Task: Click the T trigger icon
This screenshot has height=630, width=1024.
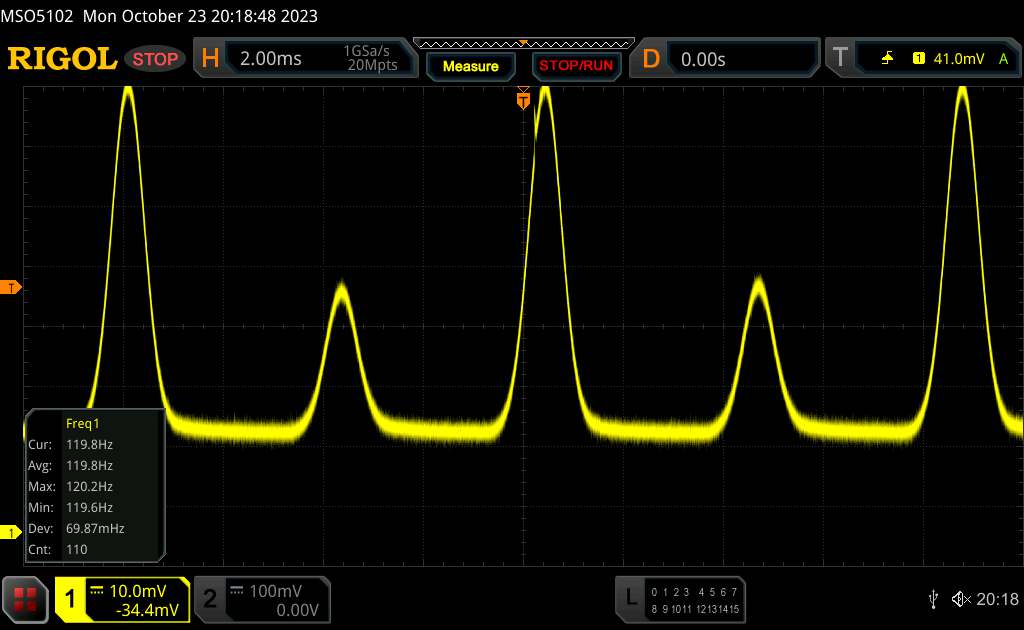Action: pos(840,59)
